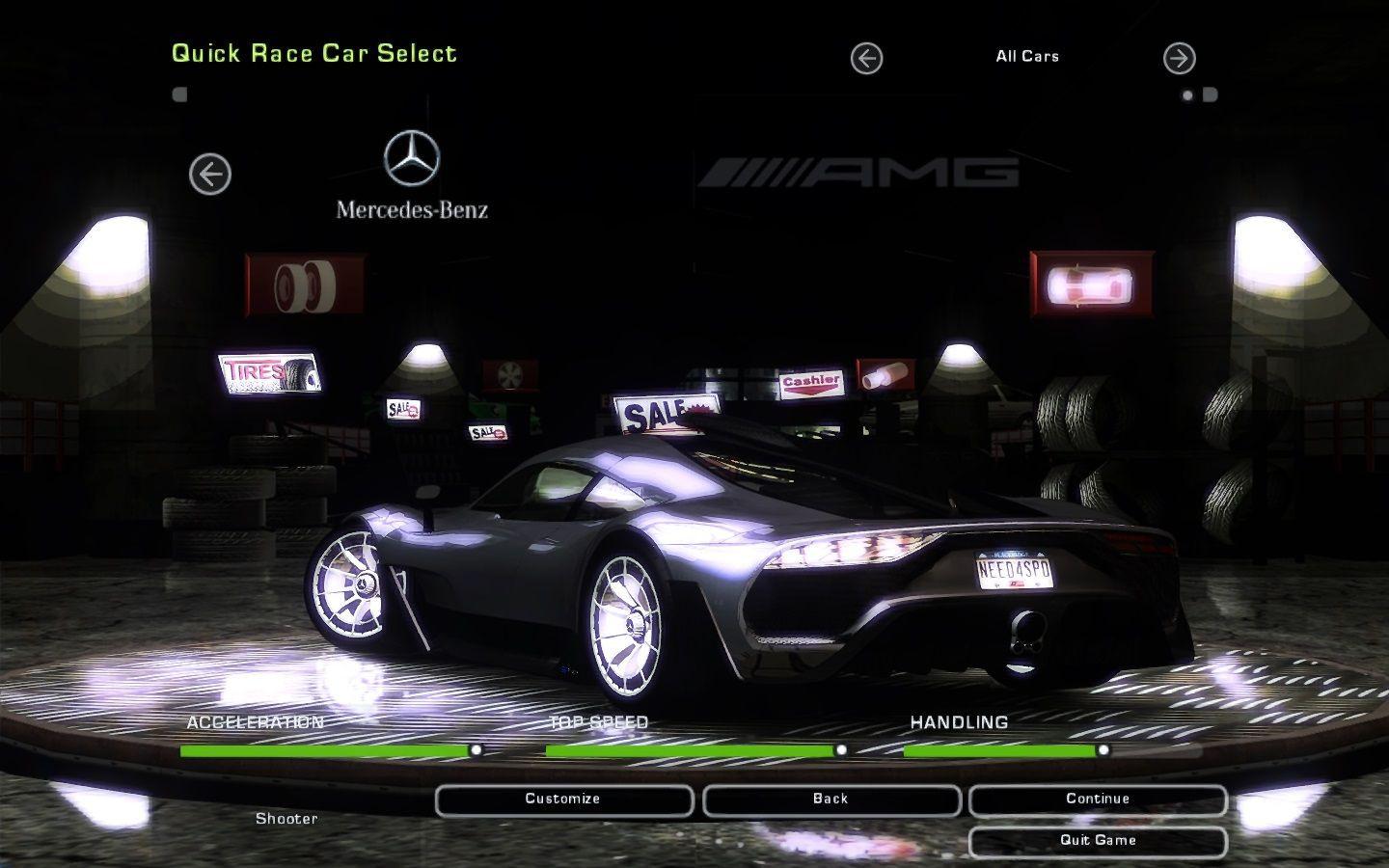The image size is (1389, 868).
Task: Click the Shooter profile name
Action: tap(286, 819)
